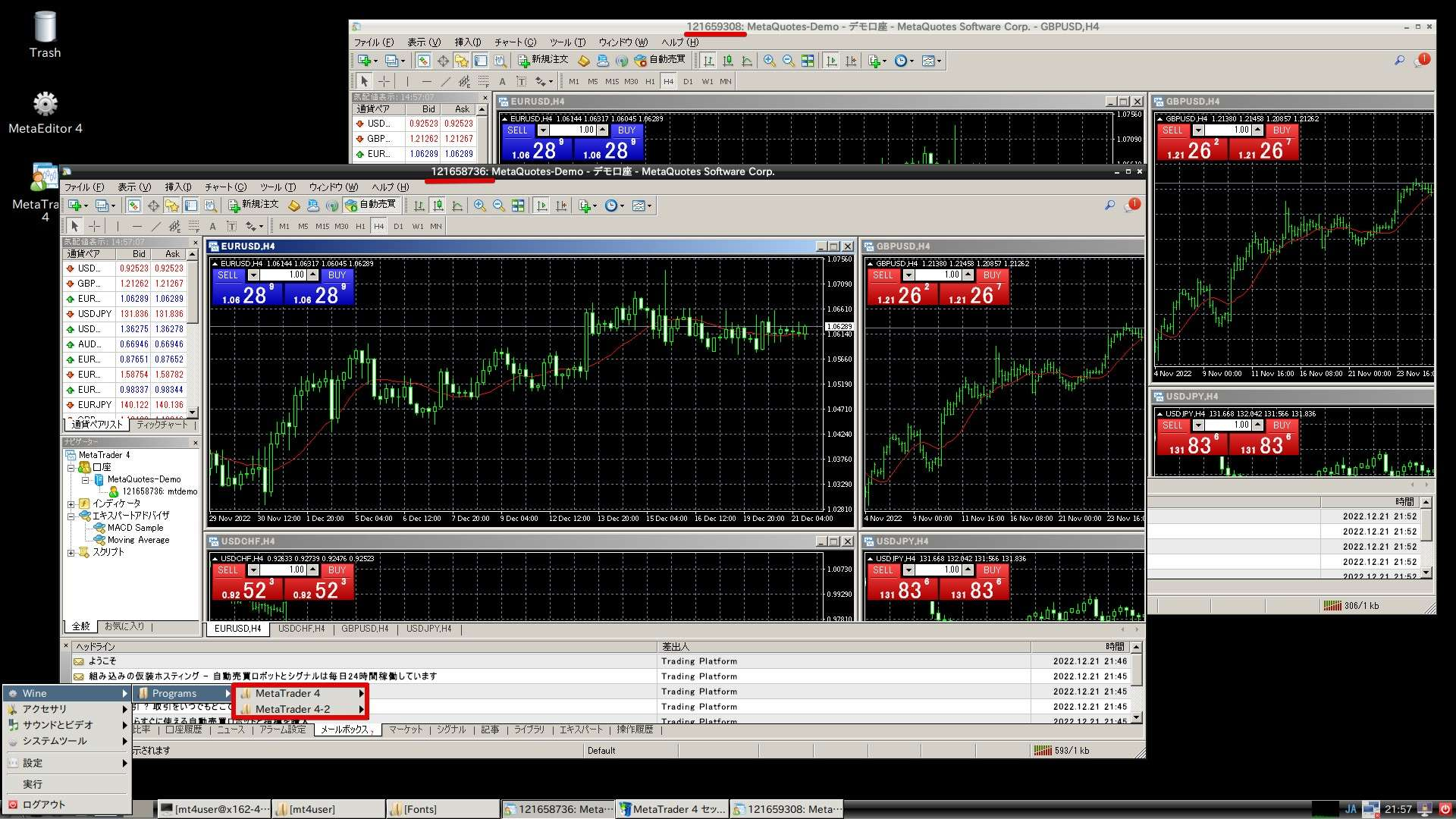Screen dimensions: 1456x819
Task: Toggle Terminal panel in front 121658736 toolbar
Action: (x=191, y=206)
